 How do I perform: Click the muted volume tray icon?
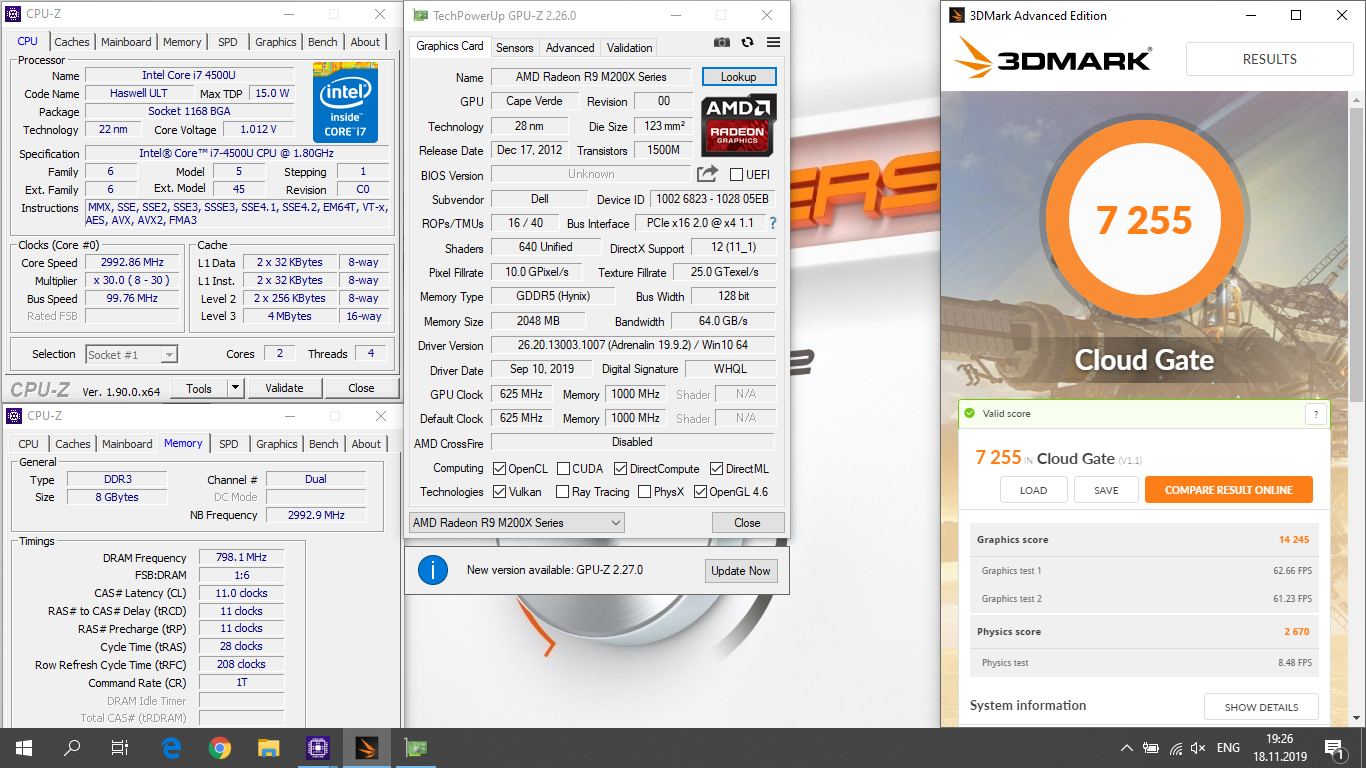coord(1198,748)
